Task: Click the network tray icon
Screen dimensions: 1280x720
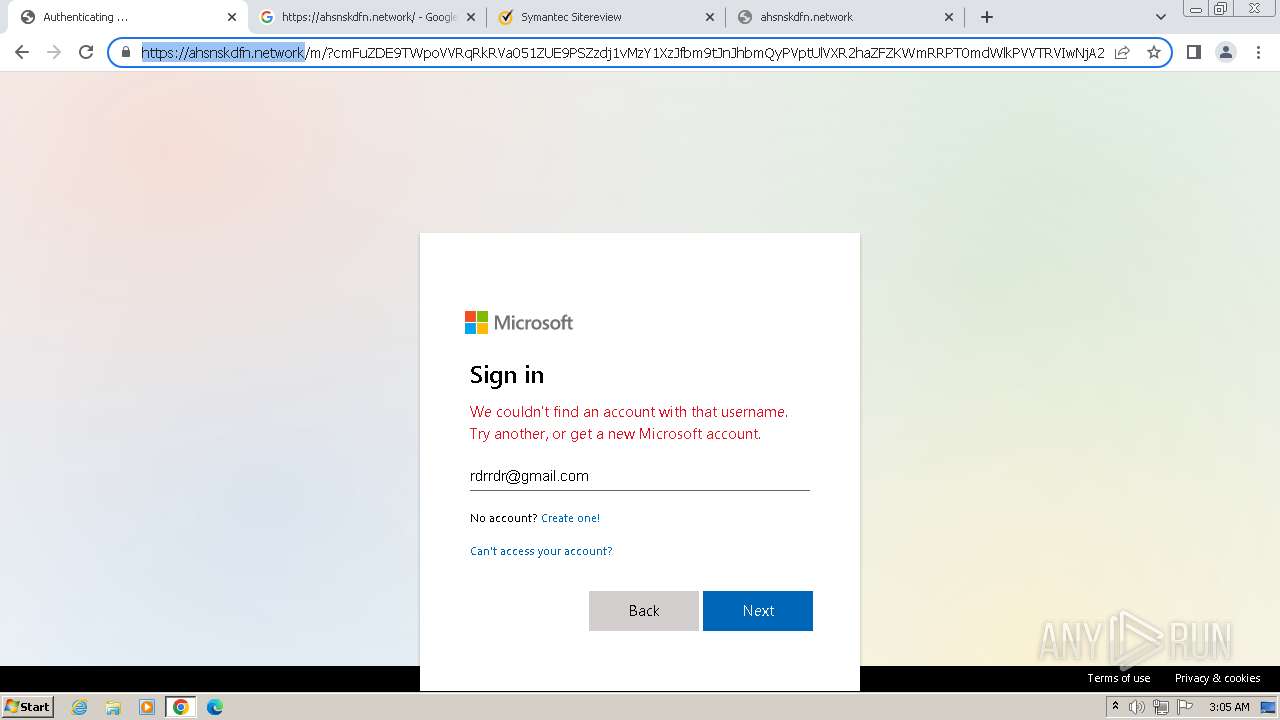Action: coord(1161,707)
